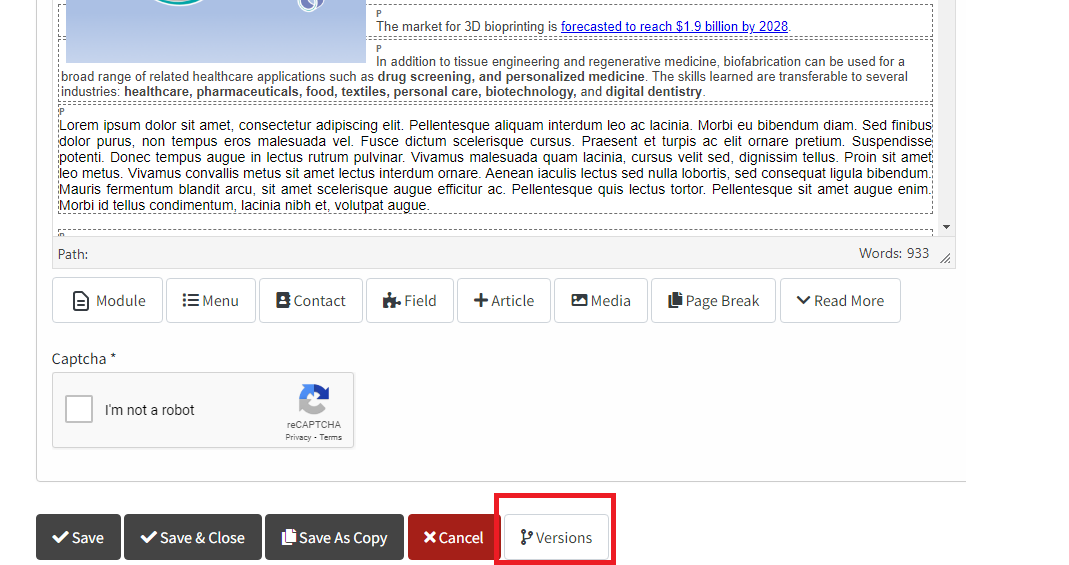Insert a Module via the Module button

coord(107,301)
